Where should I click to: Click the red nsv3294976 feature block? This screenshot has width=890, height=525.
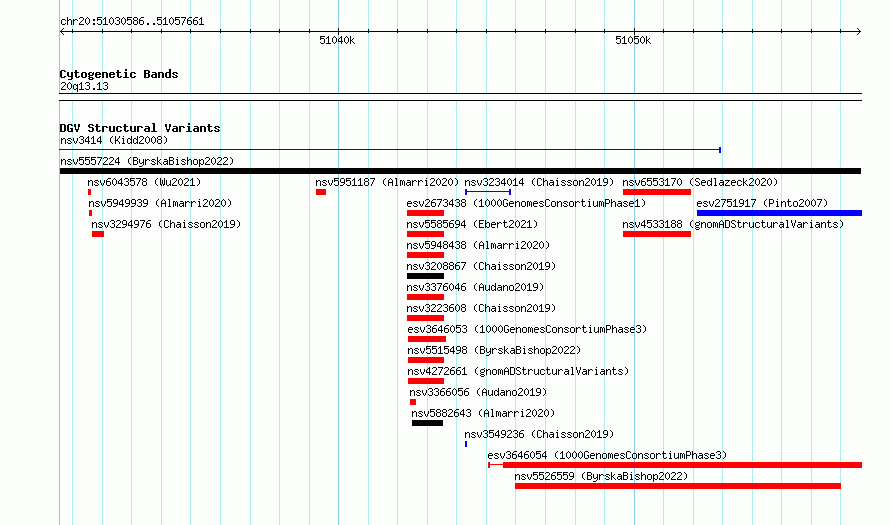98,234
